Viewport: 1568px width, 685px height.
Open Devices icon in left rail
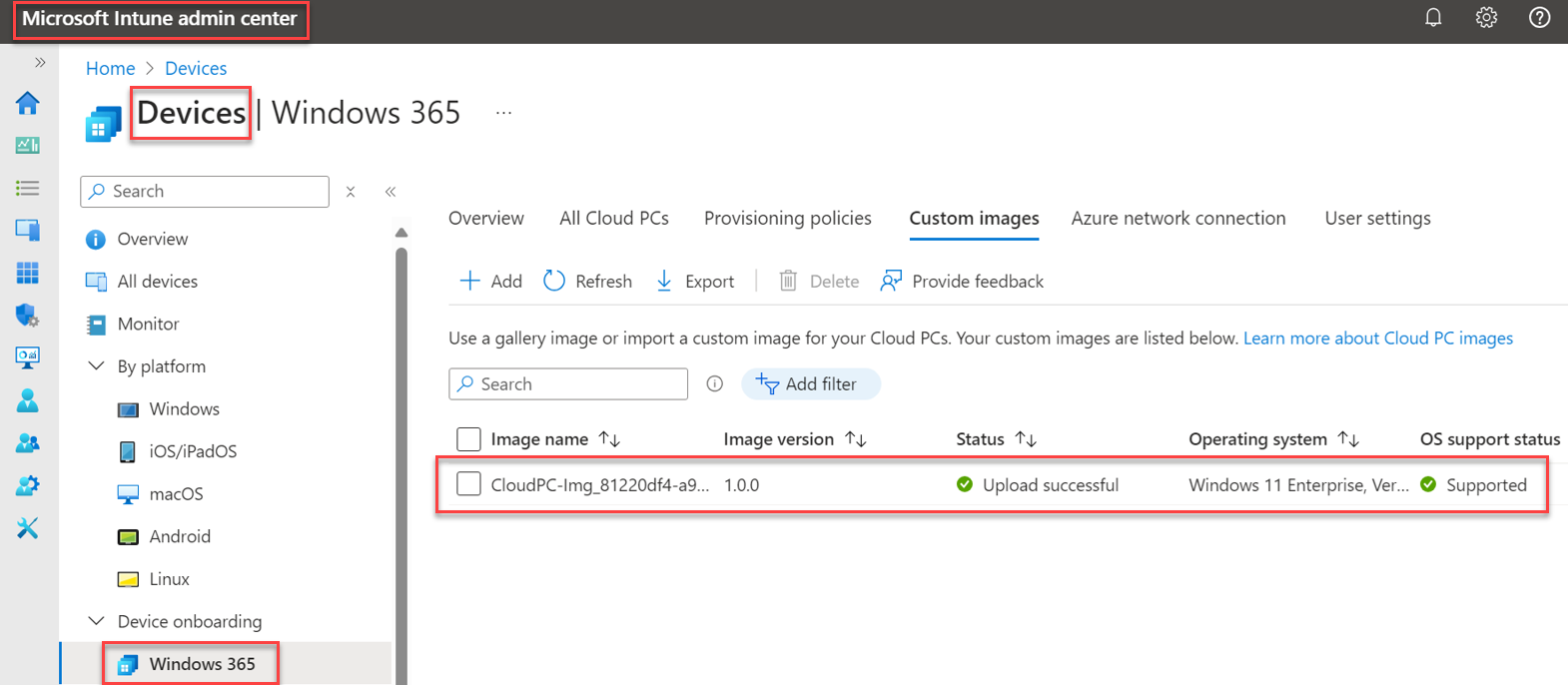click(x=28, y=231)
